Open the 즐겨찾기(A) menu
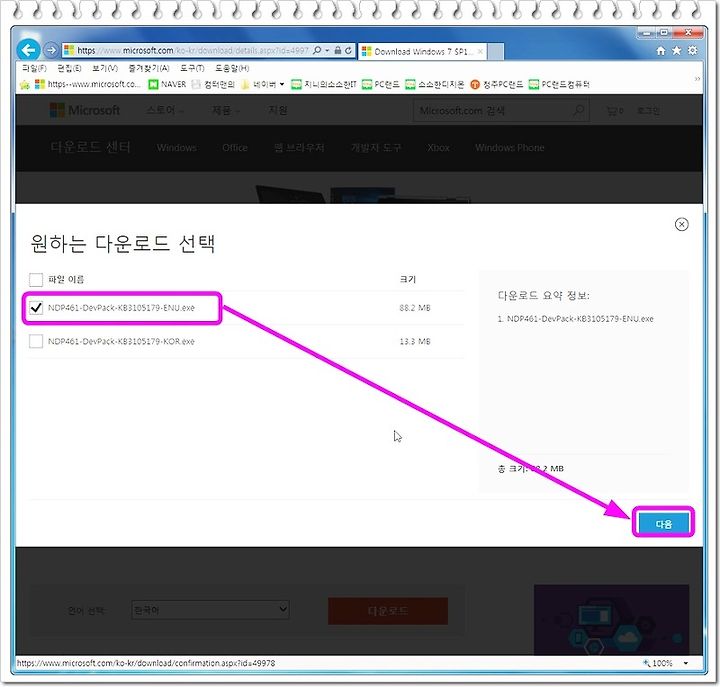 pyautogui.click(x=149, y=68)
